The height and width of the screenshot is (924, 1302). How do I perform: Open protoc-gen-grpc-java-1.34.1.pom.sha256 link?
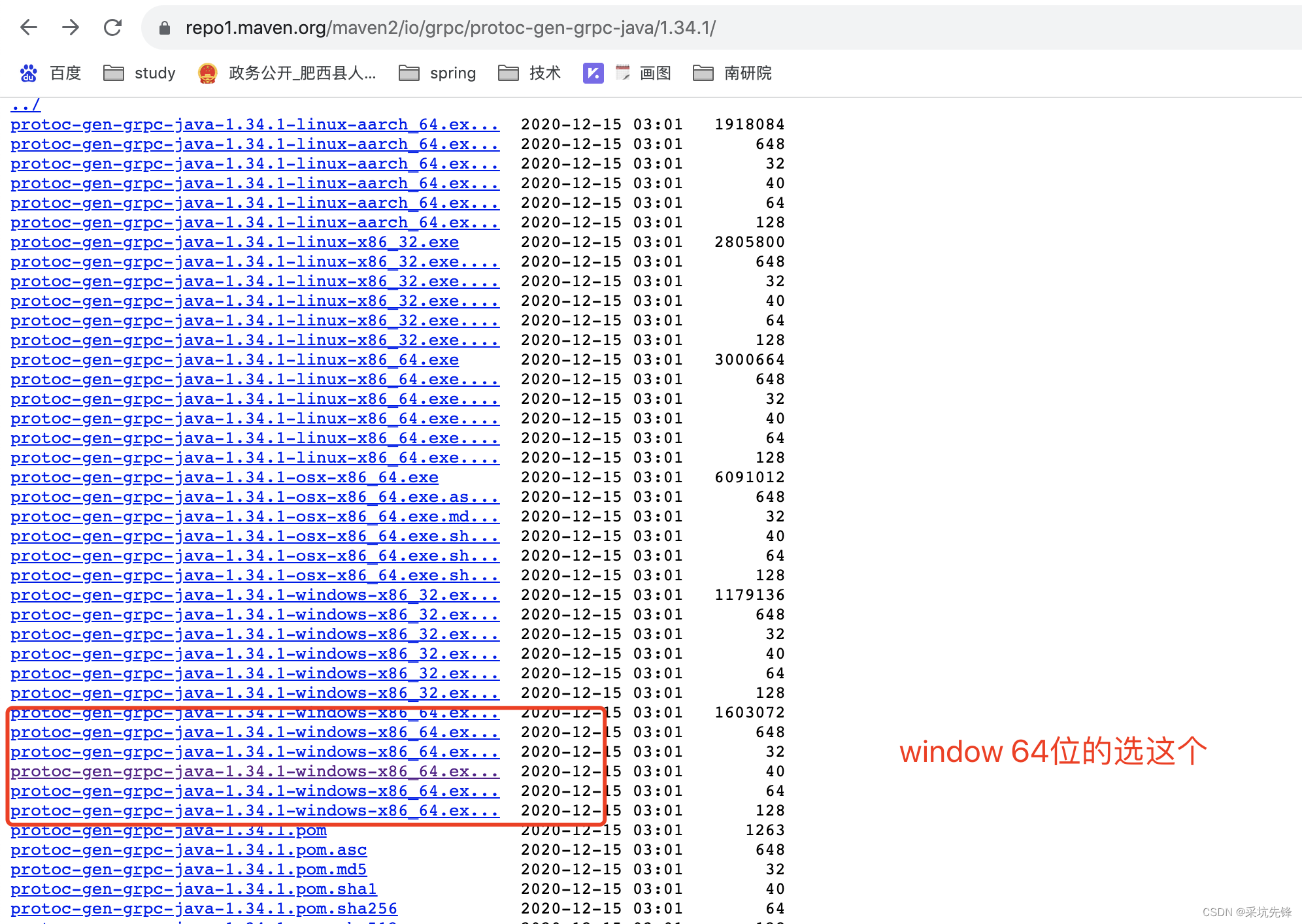204,908
